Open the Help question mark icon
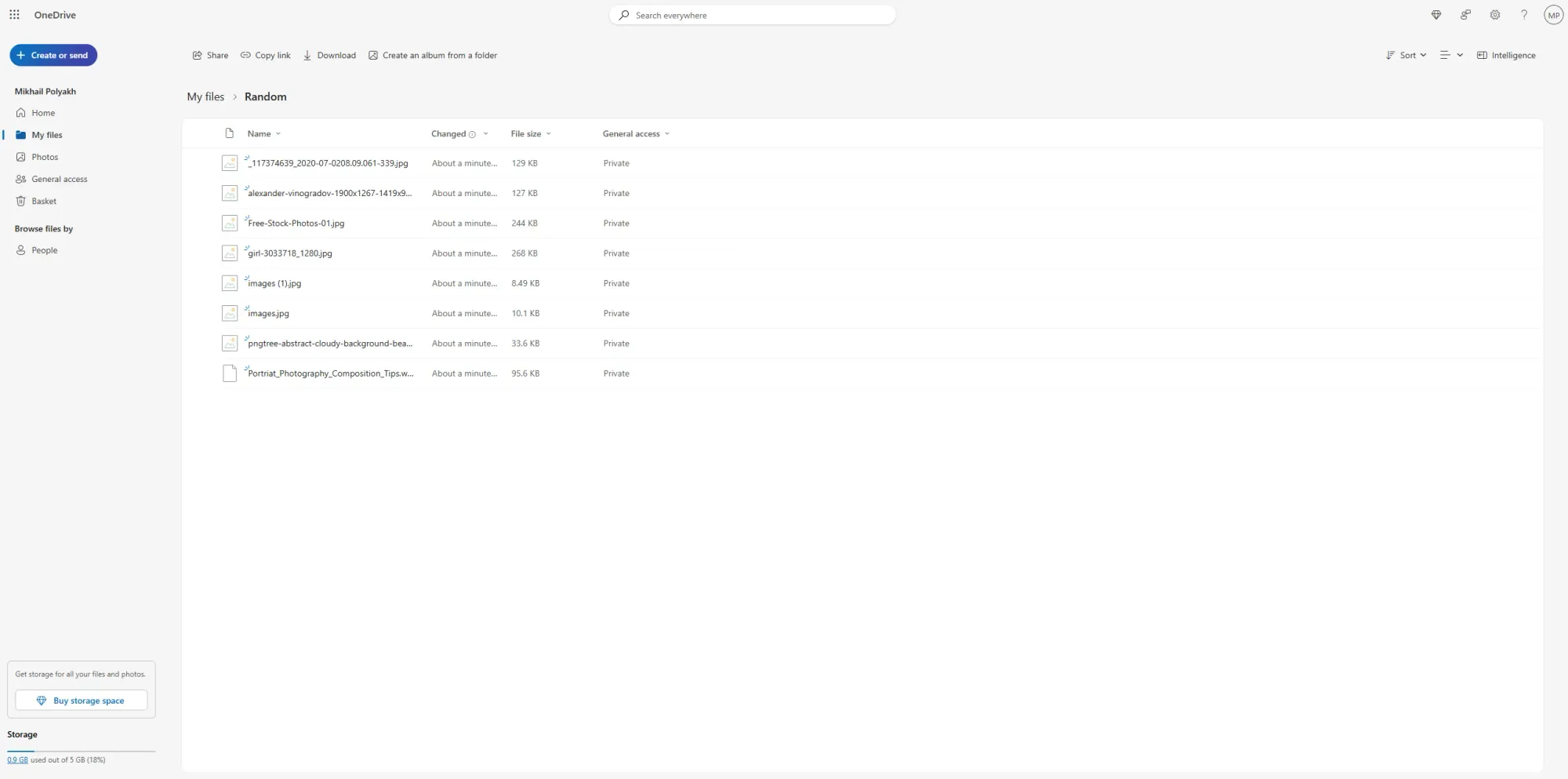This screenshot has width=1568, height=779. point(1523,15)
